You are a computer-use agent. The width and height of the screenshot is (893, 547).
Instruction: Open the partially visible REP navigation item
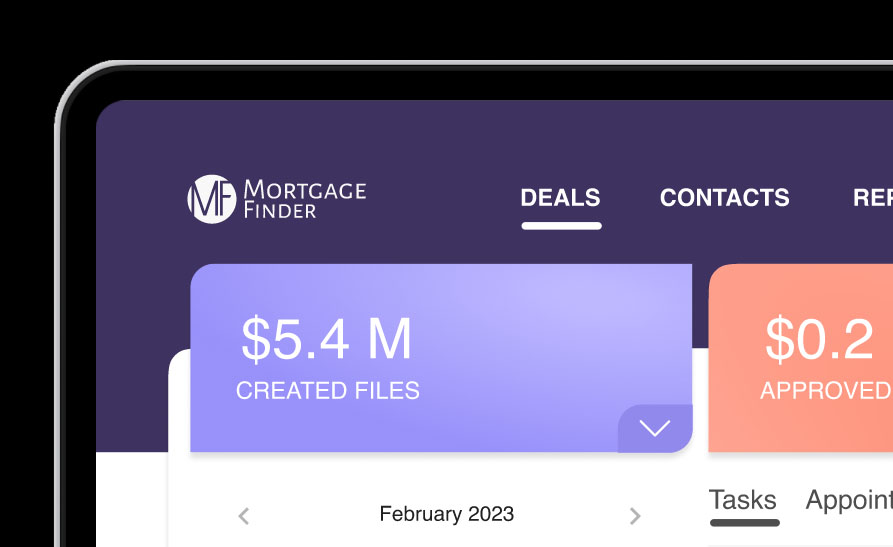coord(872,198)
